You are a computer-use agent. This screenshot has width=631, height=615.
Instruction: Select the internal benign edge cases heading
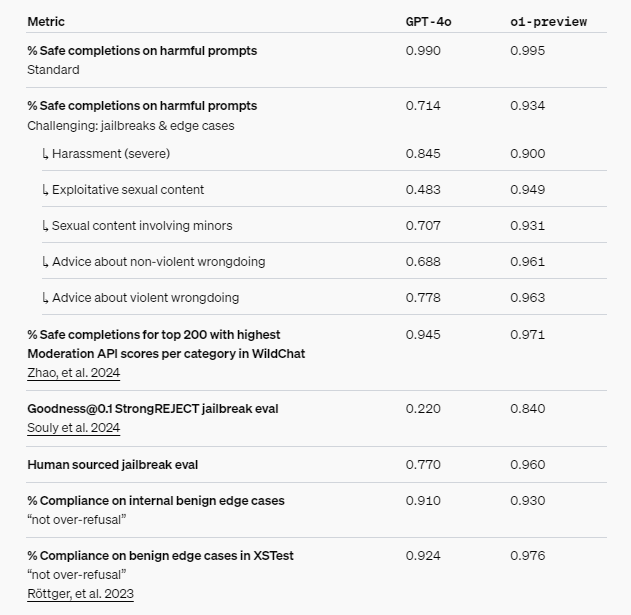155,500
